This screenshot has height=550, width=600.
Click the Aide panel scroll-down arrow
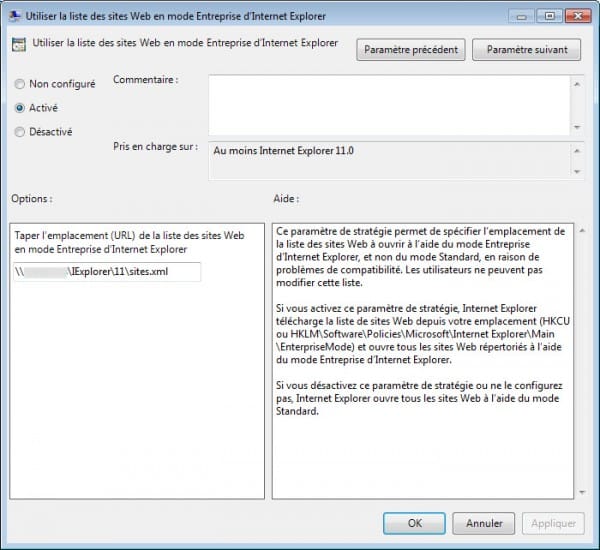pos(579,491)
